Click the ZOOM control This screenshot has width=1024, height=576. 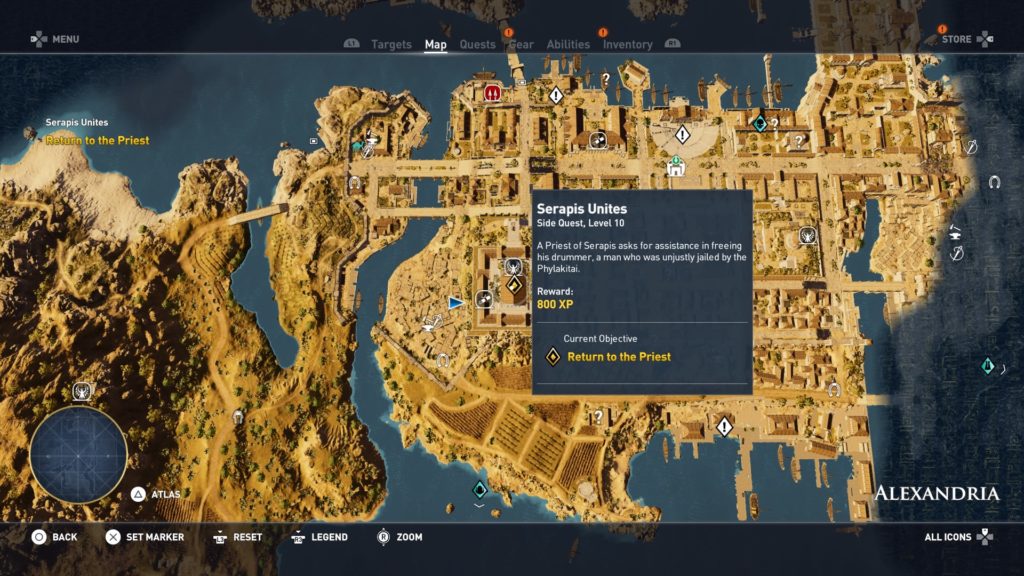pos(400,537)
